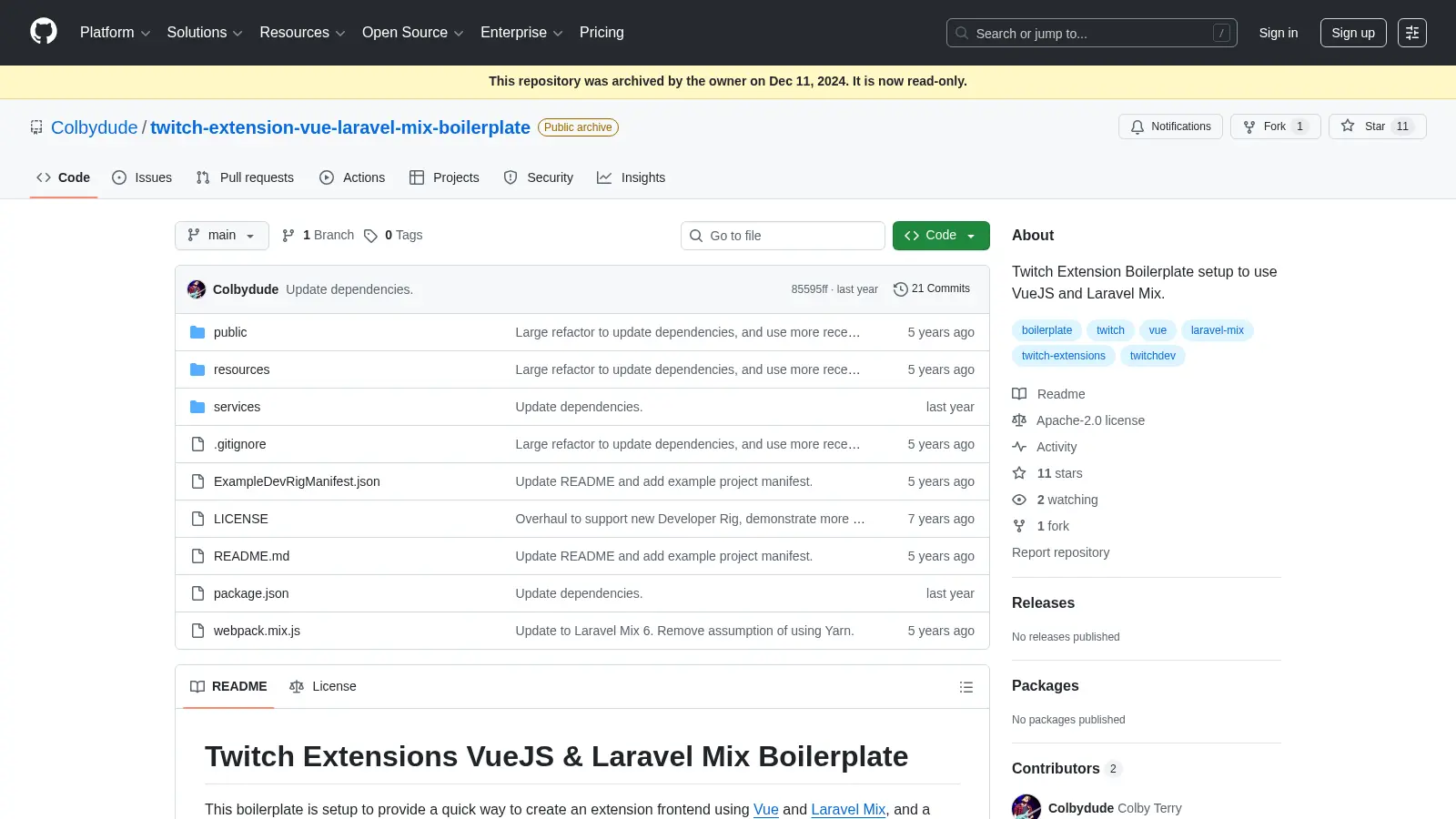Viewport: 1456px width, 819px height.
Task: Click the Pricing link
Action: 602,33
